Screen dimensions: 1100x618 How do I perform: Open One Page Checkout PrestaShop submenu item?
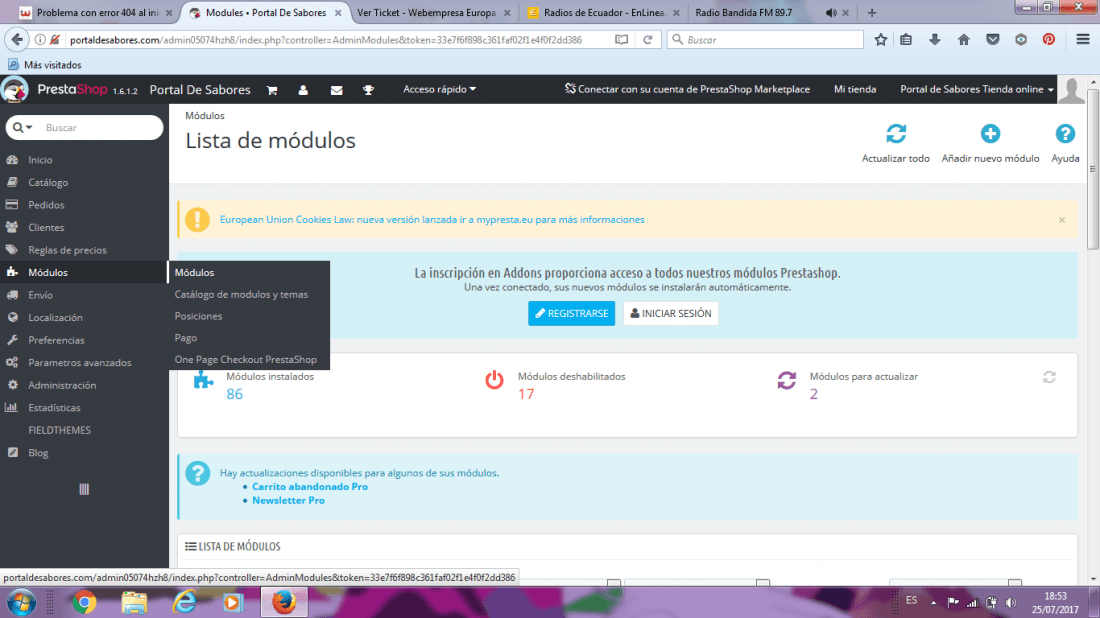coord(246,359)
